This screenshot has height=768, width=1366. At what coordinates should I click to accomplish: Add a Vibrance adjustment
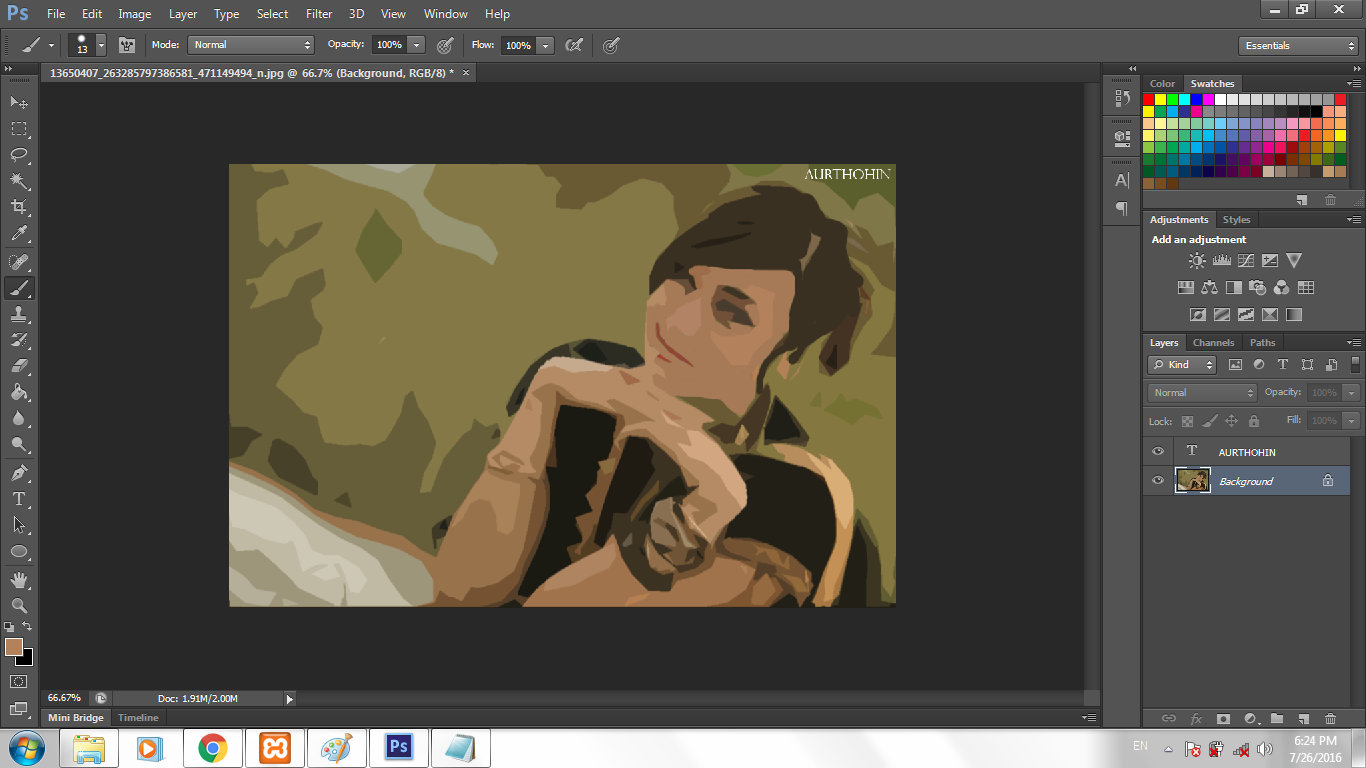point(1294,261)
